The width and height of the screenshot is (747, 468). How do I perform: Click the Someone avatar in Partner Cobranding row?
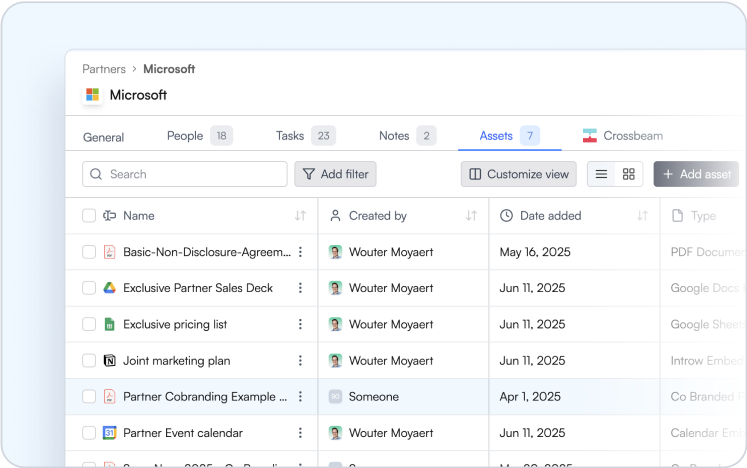click(335, 397)
